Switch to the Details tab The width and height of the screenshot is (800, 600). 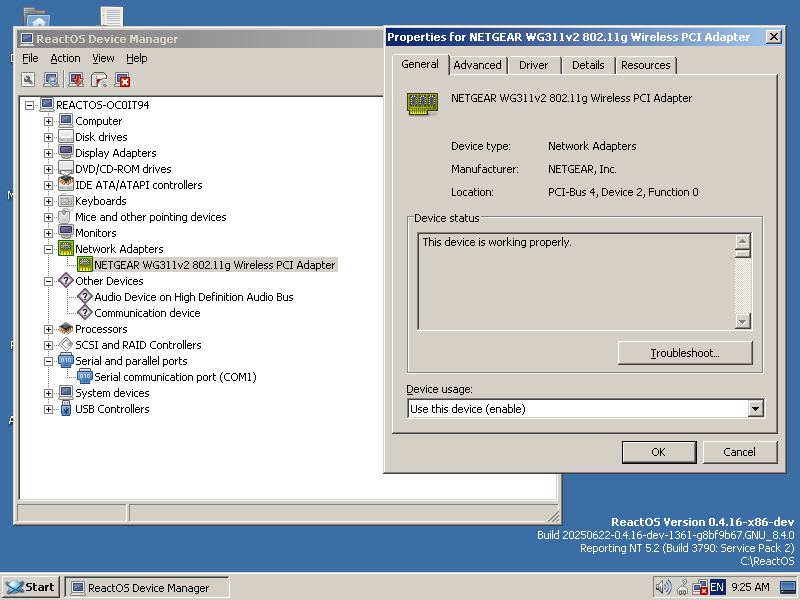tap(588, 65)
